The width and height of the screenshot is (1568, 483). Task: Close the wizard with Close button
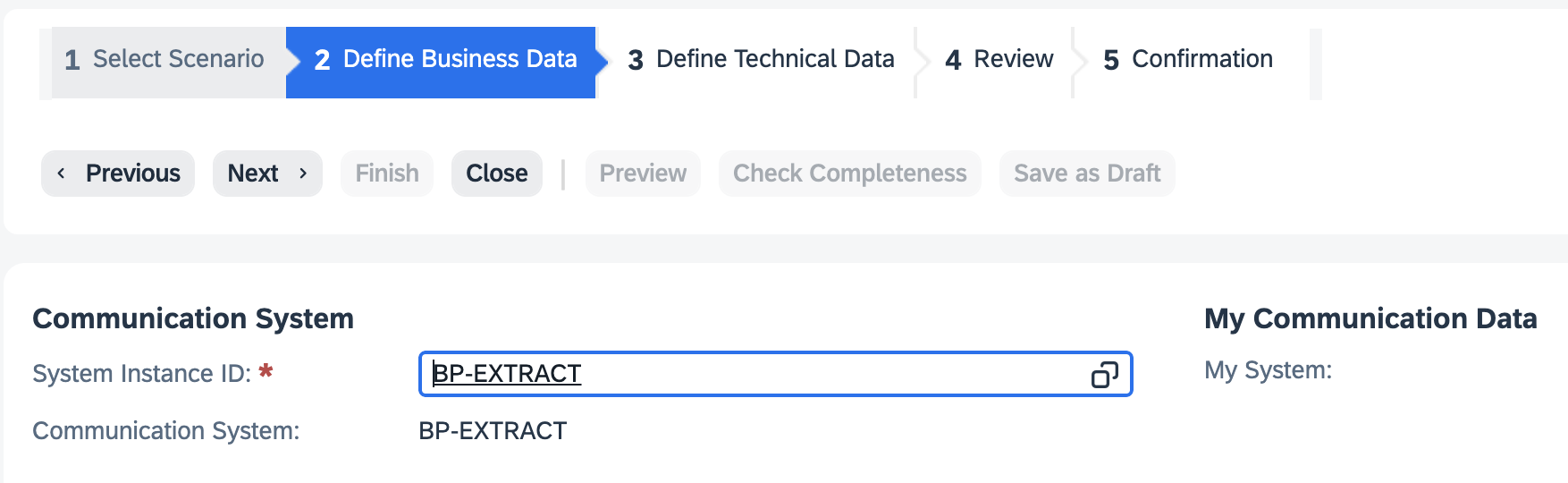497,174
